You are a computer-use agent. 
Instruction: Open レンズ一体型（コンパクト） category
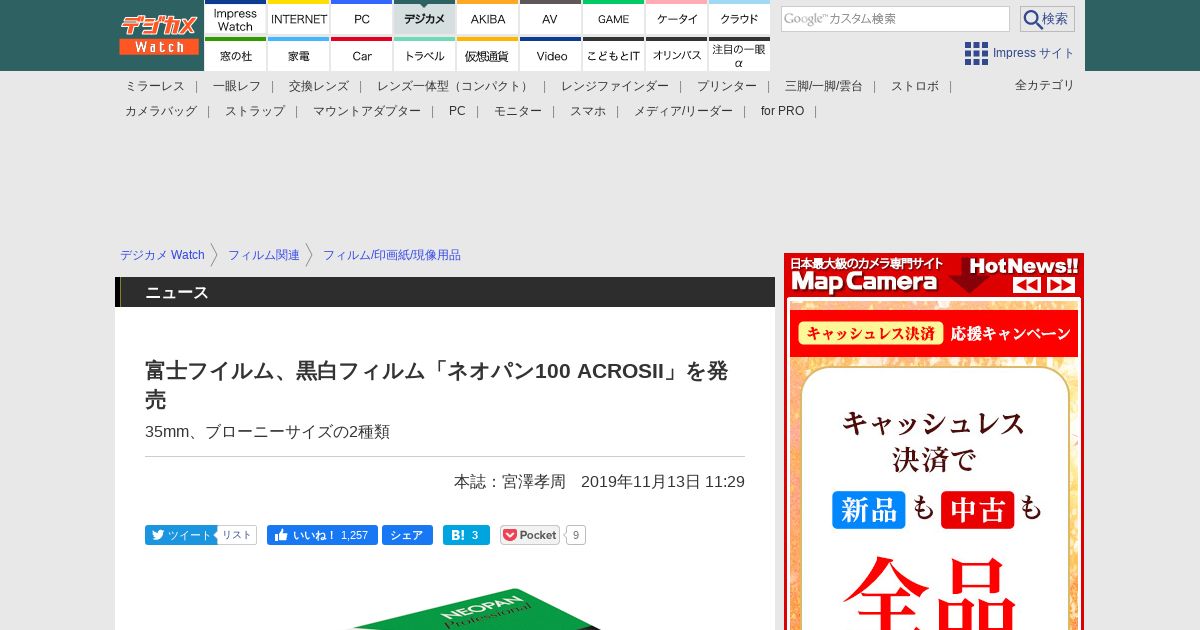click(x=455, y=86)
